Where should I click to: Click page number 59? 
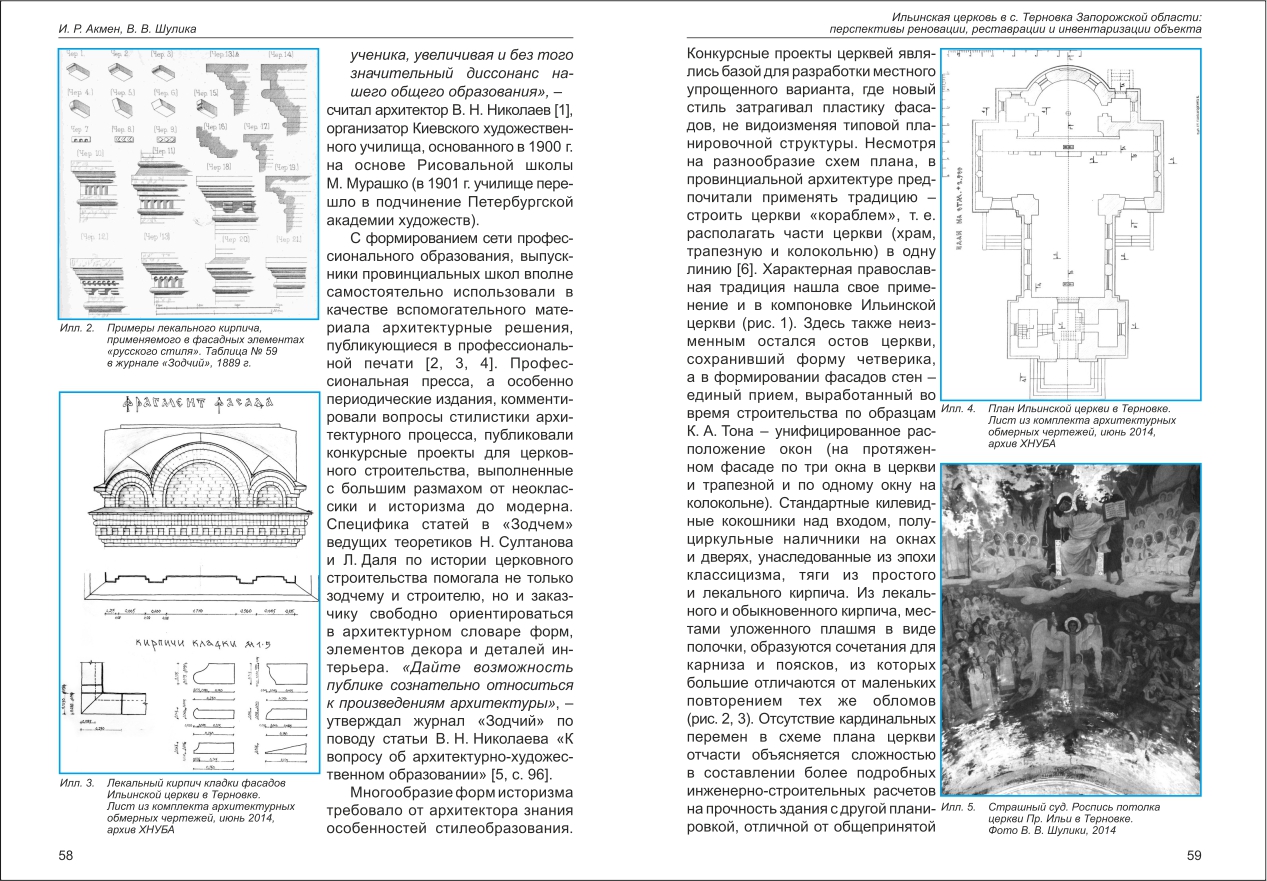pos(1192,855)
